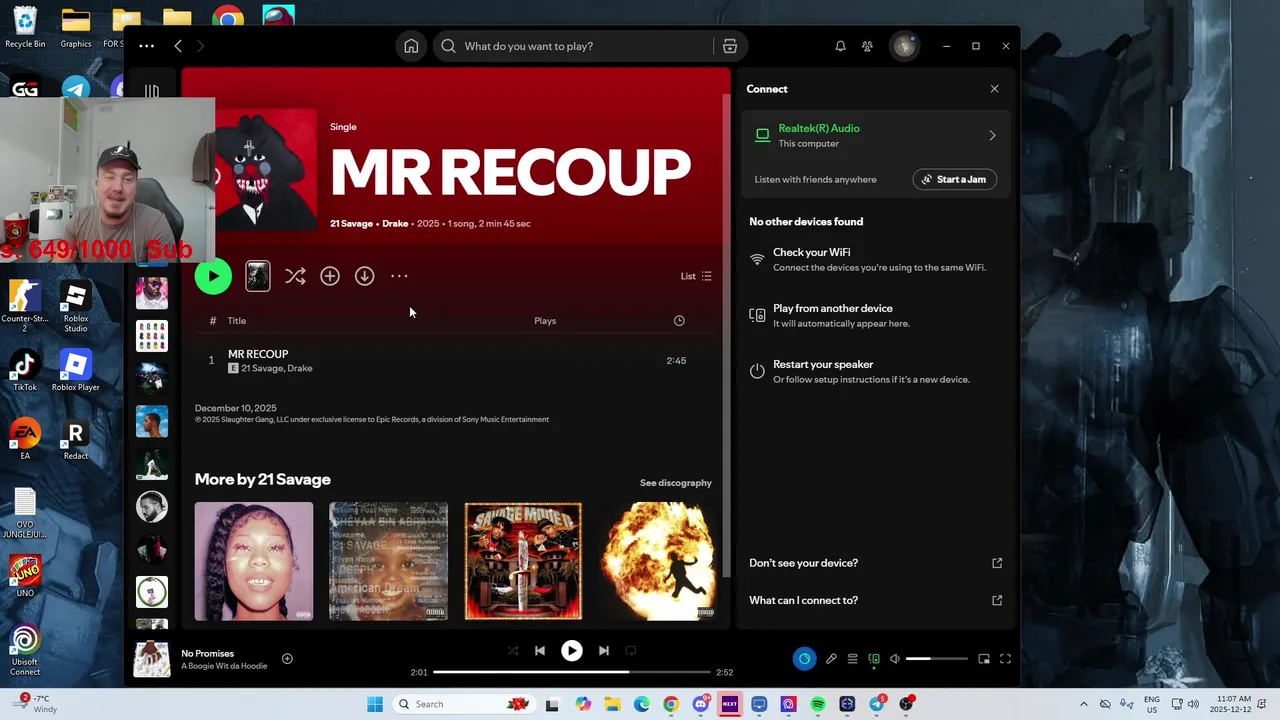Open the List view options dropdown

click(696, 276)
